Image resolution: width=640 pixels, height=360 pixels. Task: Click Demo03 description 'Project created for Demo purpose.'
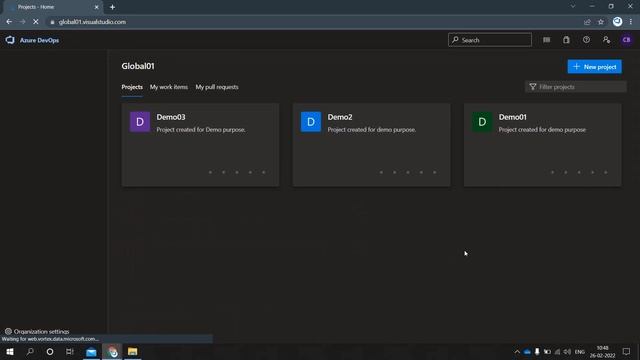[201, 130]
